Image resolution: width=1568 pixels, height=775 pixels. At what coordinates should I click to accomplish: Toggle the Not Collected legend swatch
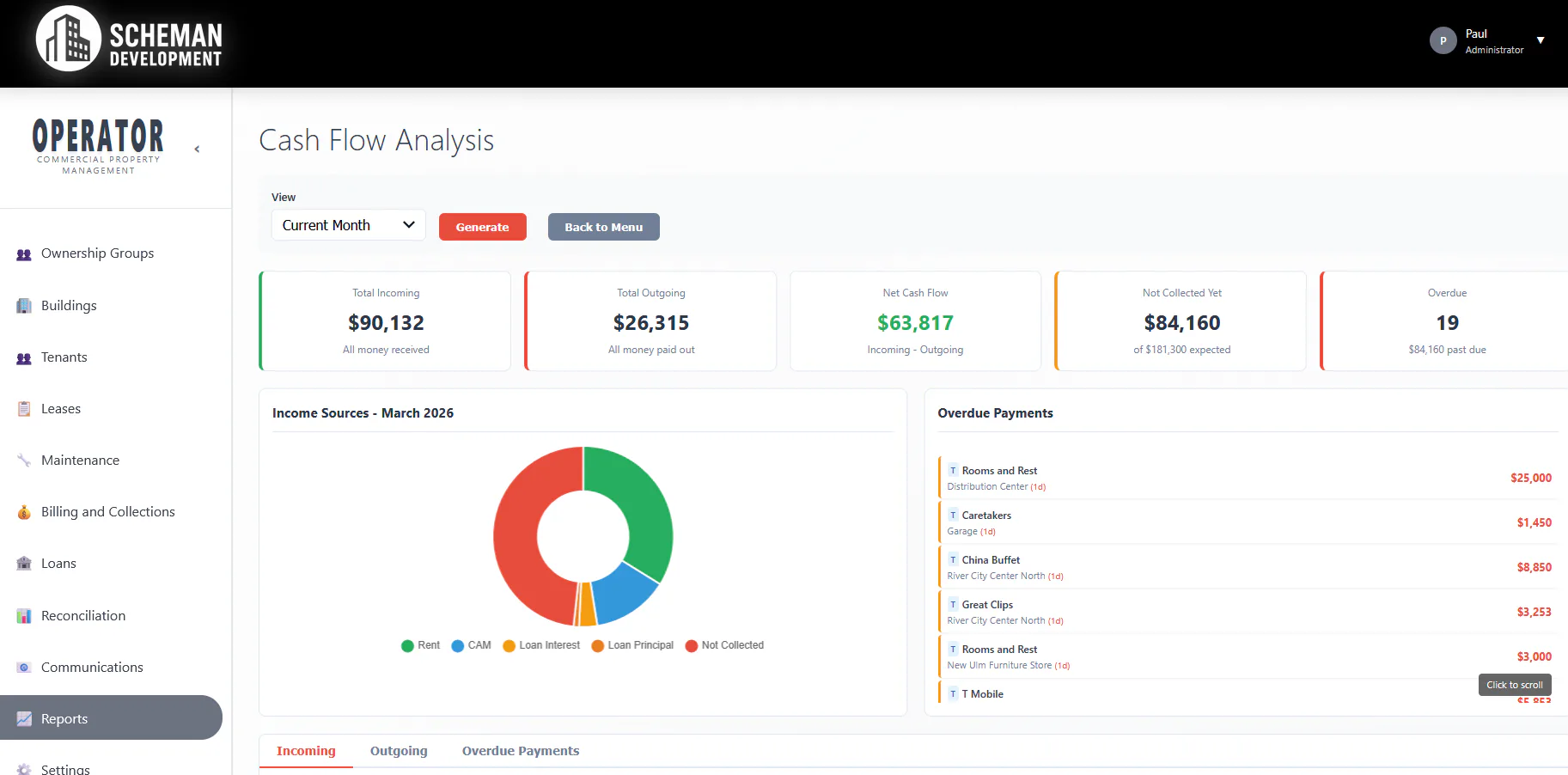click(x=692, y=646)
